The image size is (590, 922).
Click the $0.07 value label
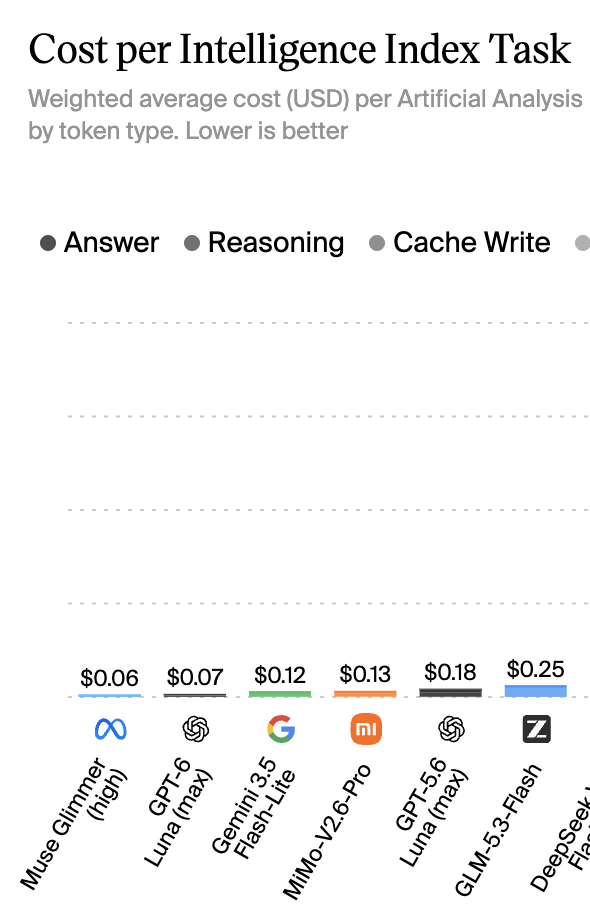click(195, 677)
